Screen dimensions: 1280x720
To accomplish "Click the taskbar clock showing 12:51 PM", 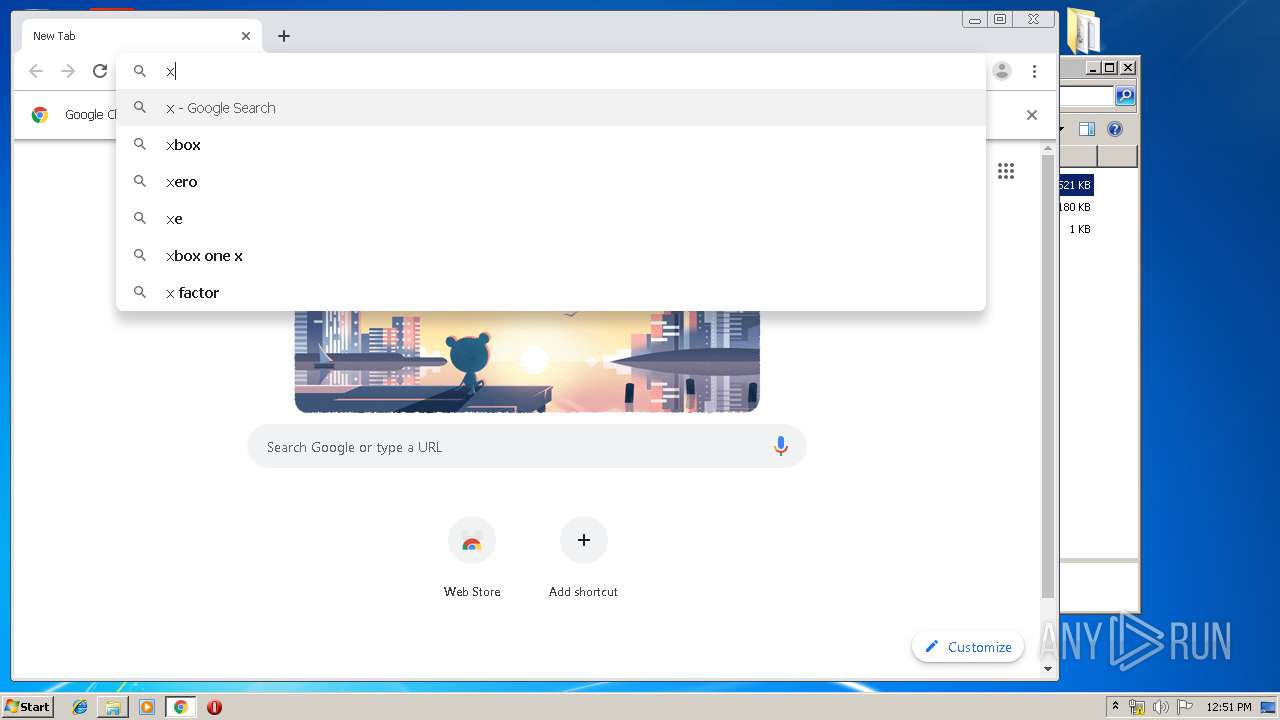I will [1229, 707].
